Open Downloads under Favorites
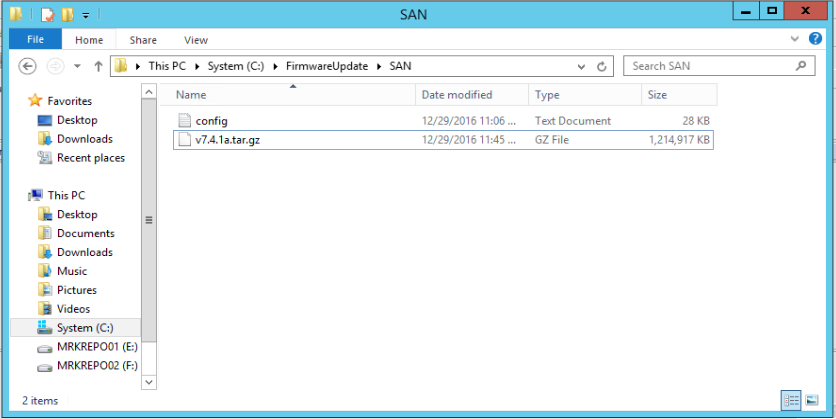This screenshot has height=419, width=836. (x=85, y=139)
